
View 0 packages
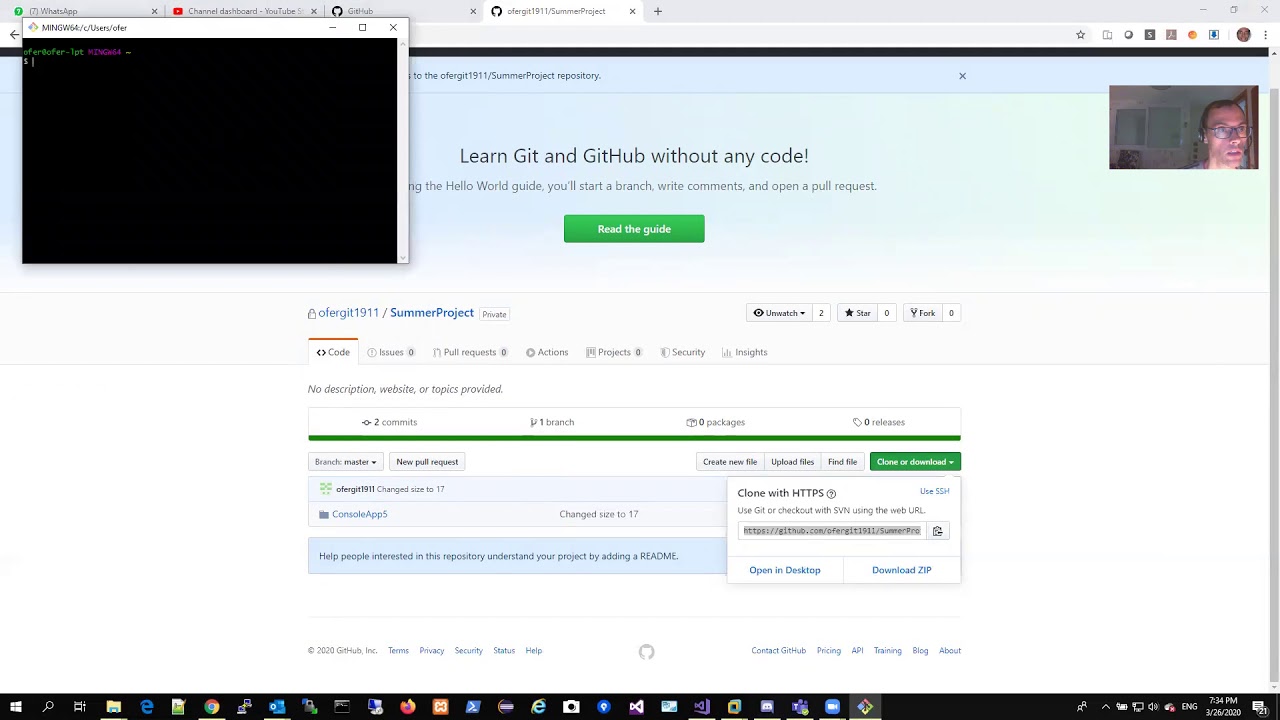(716, 422)
